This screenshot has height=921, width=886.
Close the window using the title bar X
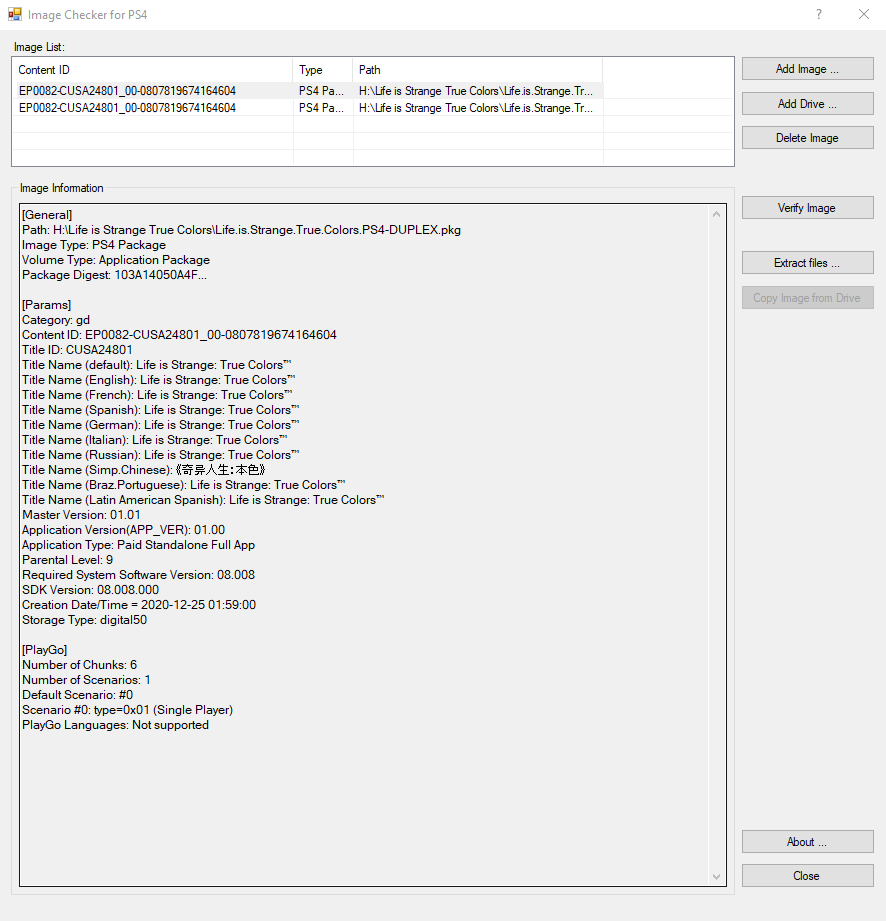864,14
